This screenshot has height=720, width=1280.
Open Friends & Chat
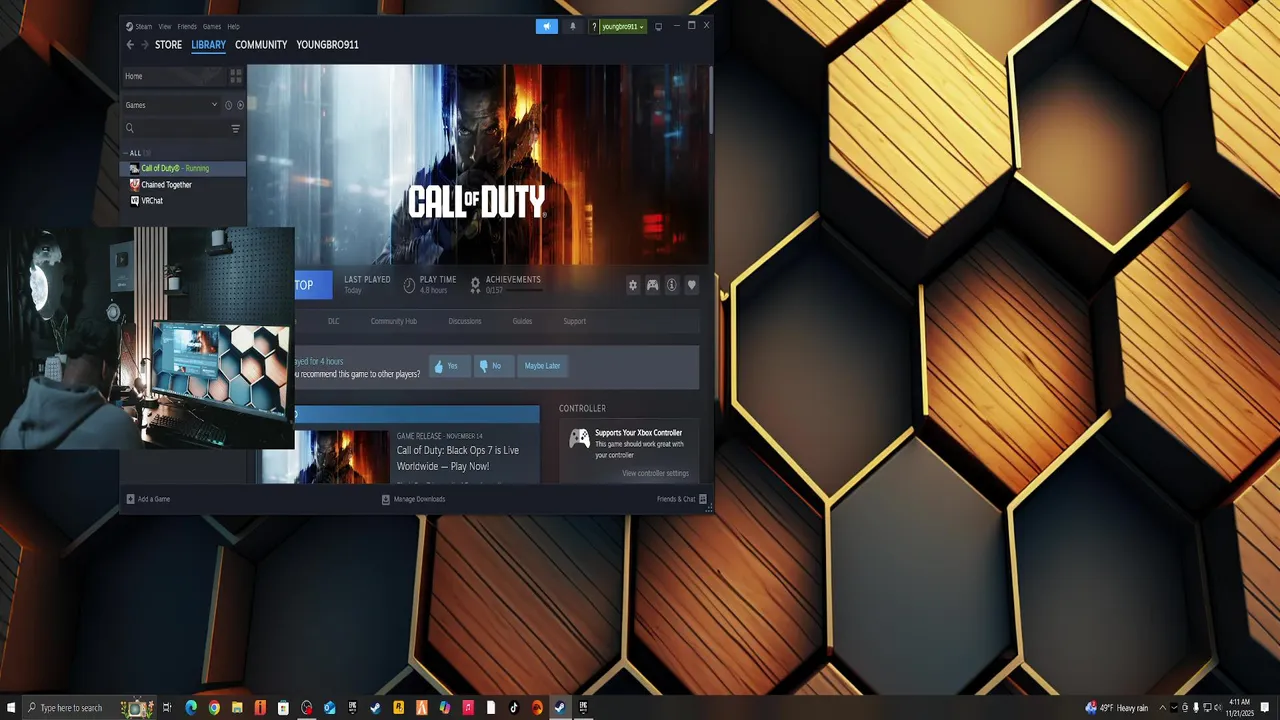pyautogui.click(x=682, y=499)
